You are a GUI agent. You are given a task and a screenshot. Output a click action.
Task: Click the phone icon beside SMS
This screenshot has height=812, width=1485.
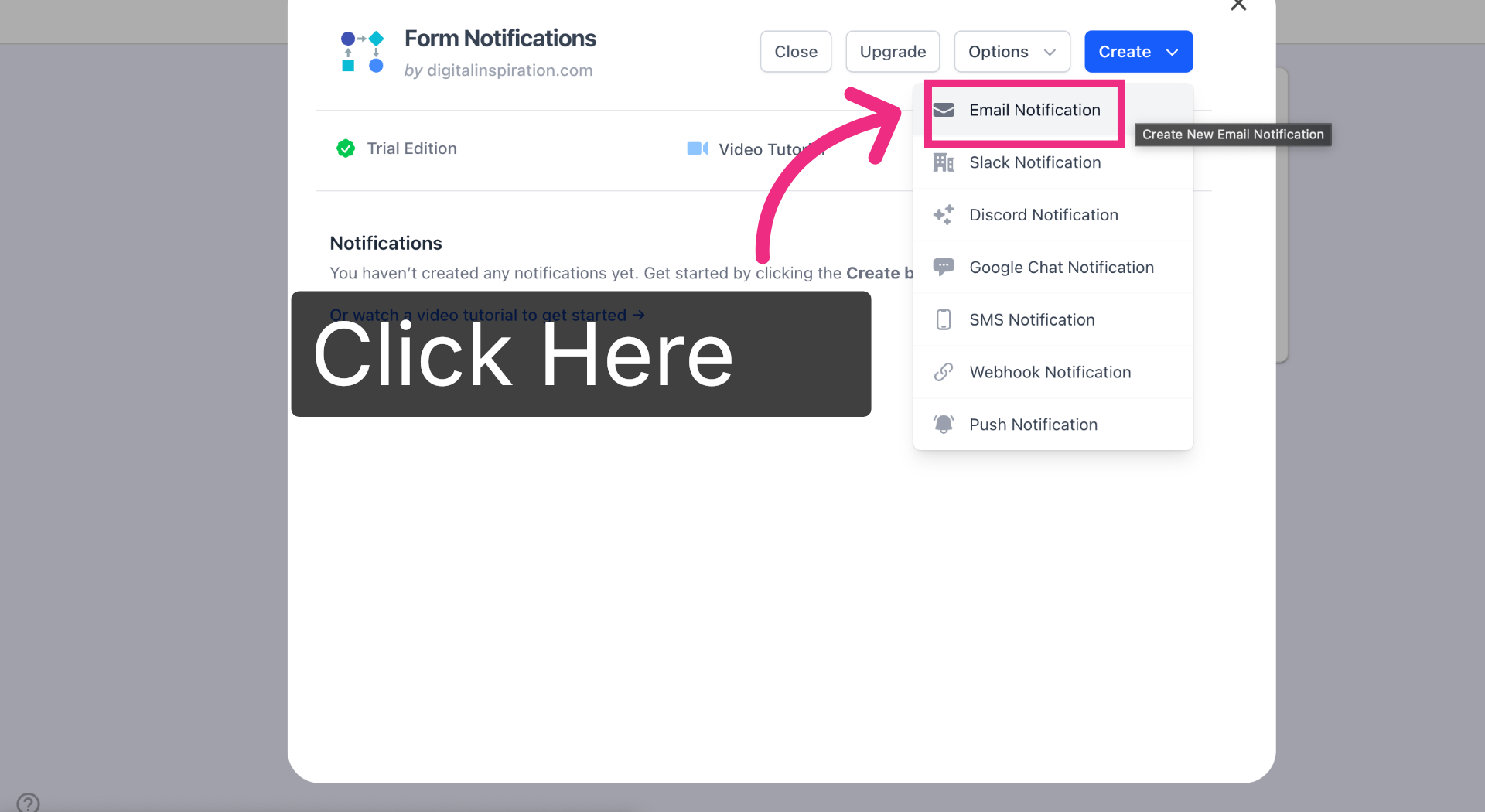[x=944, y=320]
